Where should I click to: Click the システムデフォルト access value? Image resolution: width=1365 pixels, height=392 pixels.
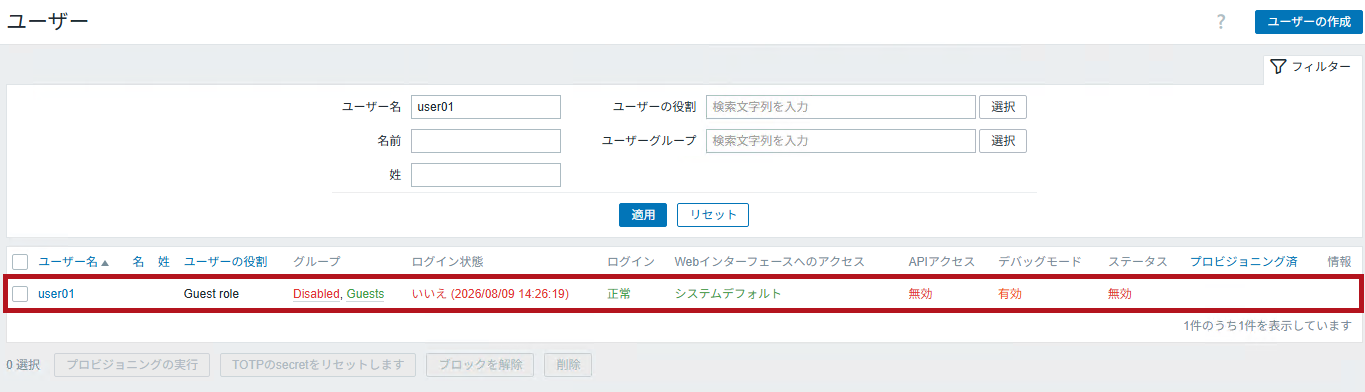(728, 294)
